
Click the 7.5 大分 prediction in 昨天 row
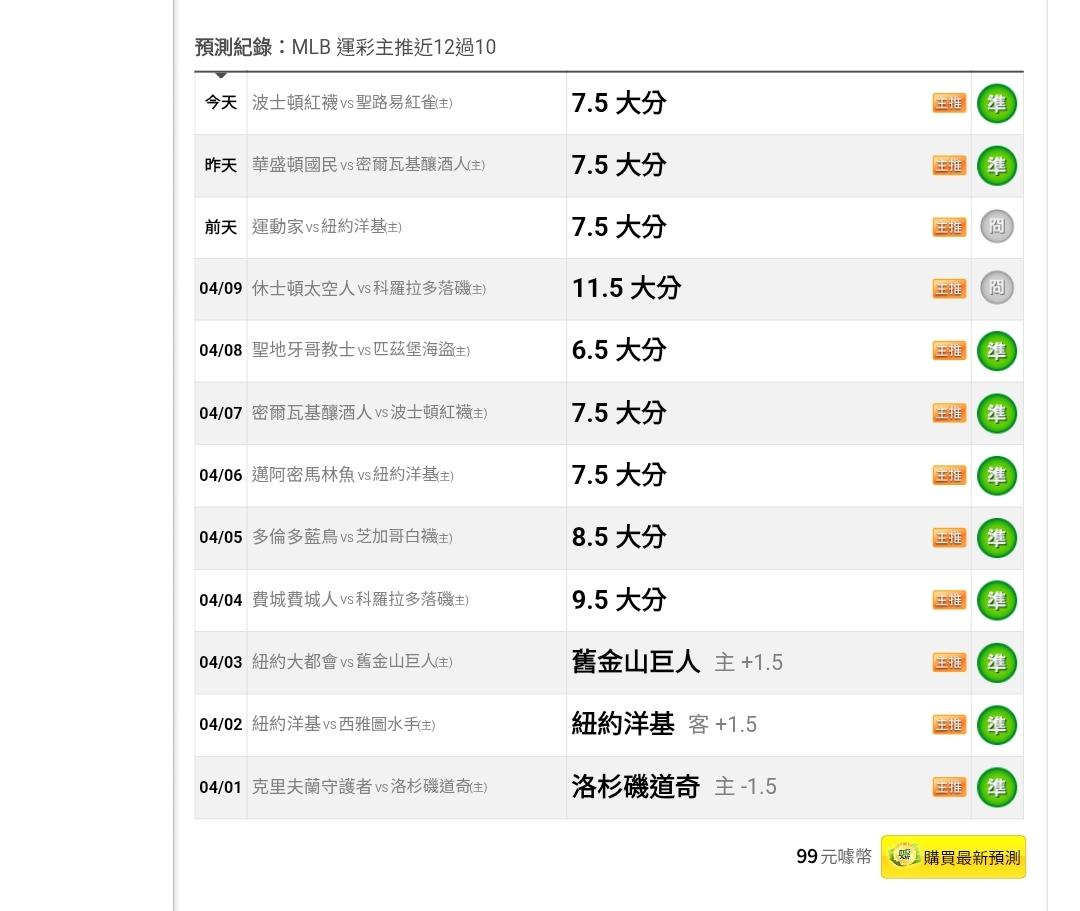point(619,165)
